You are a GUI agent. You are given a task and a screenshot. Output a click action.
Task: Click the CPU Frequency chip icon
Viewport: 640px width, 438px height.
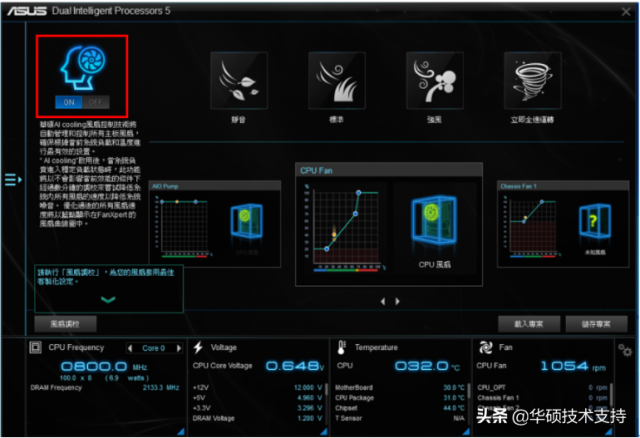tap(36, 347)
